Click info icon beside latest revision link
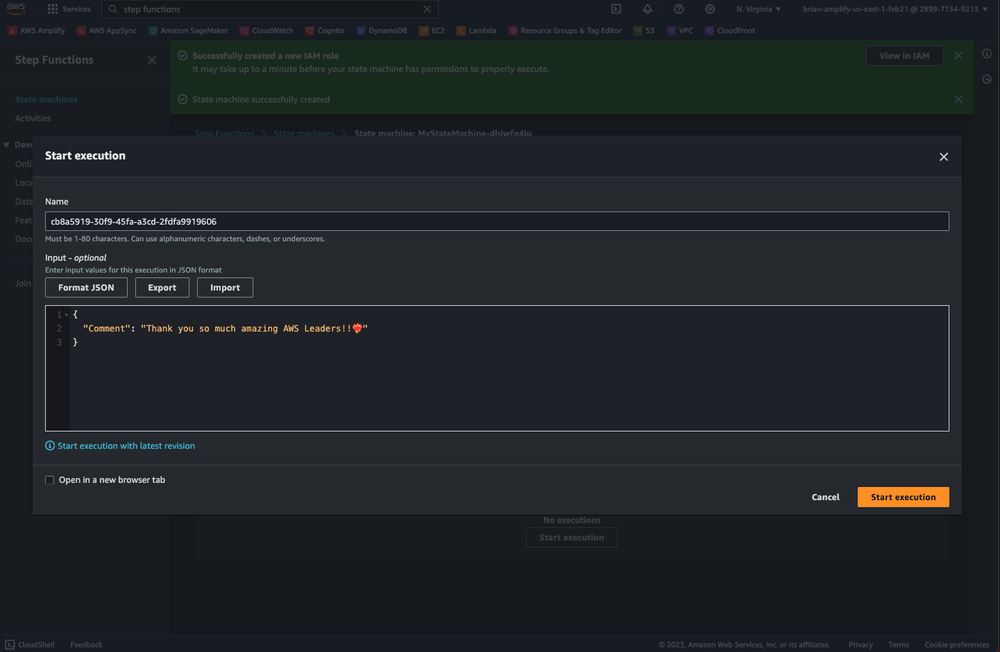Image resolution: width=1000 pixels, height=652 pixels. pos(50,446)
